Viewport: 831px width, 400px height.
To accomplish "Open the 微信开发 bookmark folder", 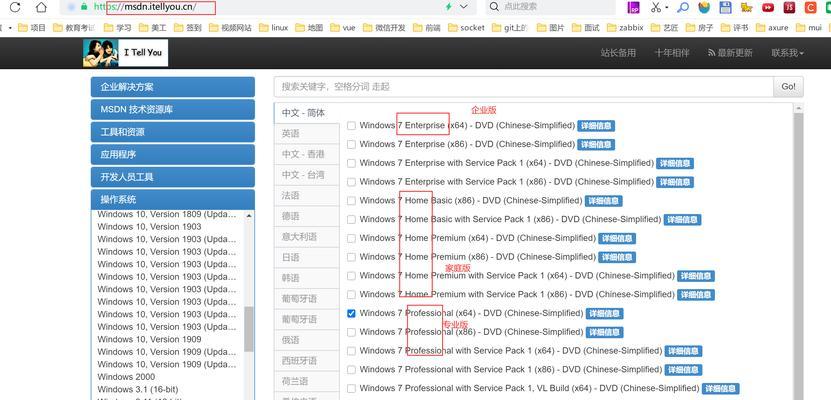I will tap(384, 28).
